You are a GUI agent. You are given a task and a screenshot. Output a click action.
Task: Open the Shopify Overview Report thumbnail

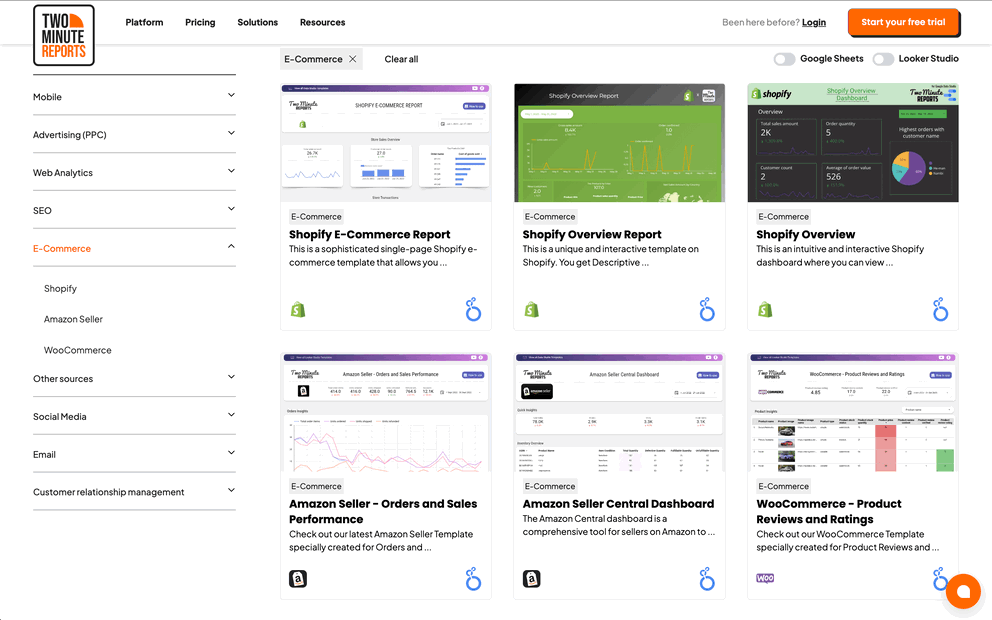click(x=619, y=142)
